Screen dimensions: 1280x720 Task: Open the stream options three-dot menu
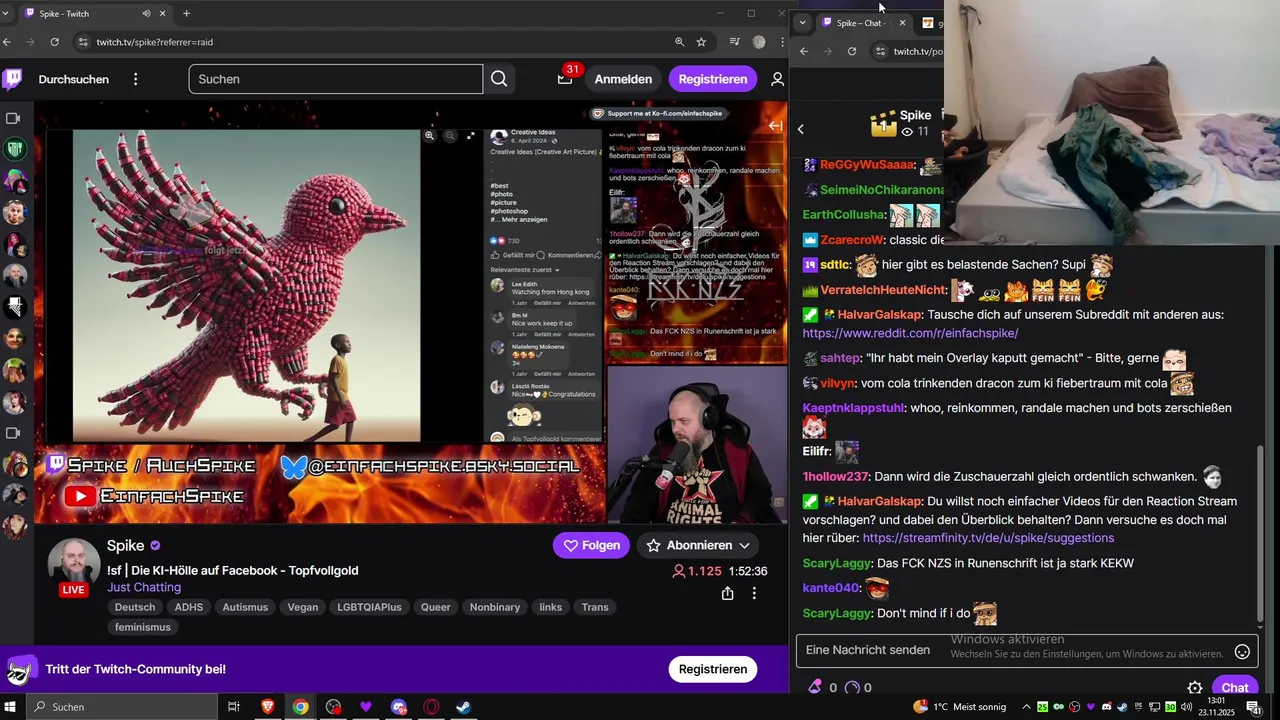tap(754, 593)
